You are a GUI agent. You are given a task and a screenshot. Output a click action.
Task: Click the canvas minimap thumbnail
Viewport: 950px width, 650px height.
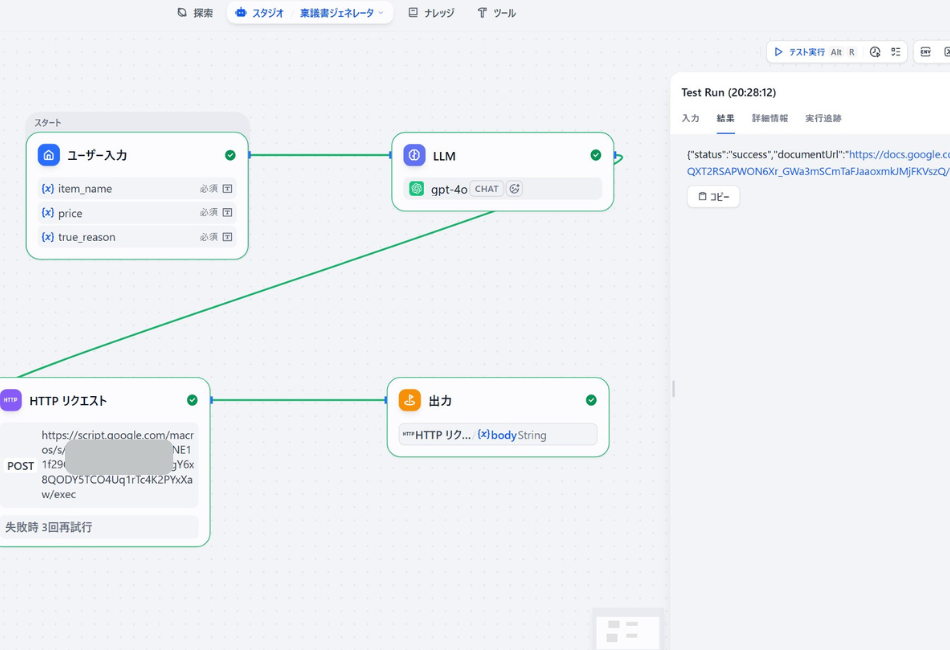[x=628, y=630]
